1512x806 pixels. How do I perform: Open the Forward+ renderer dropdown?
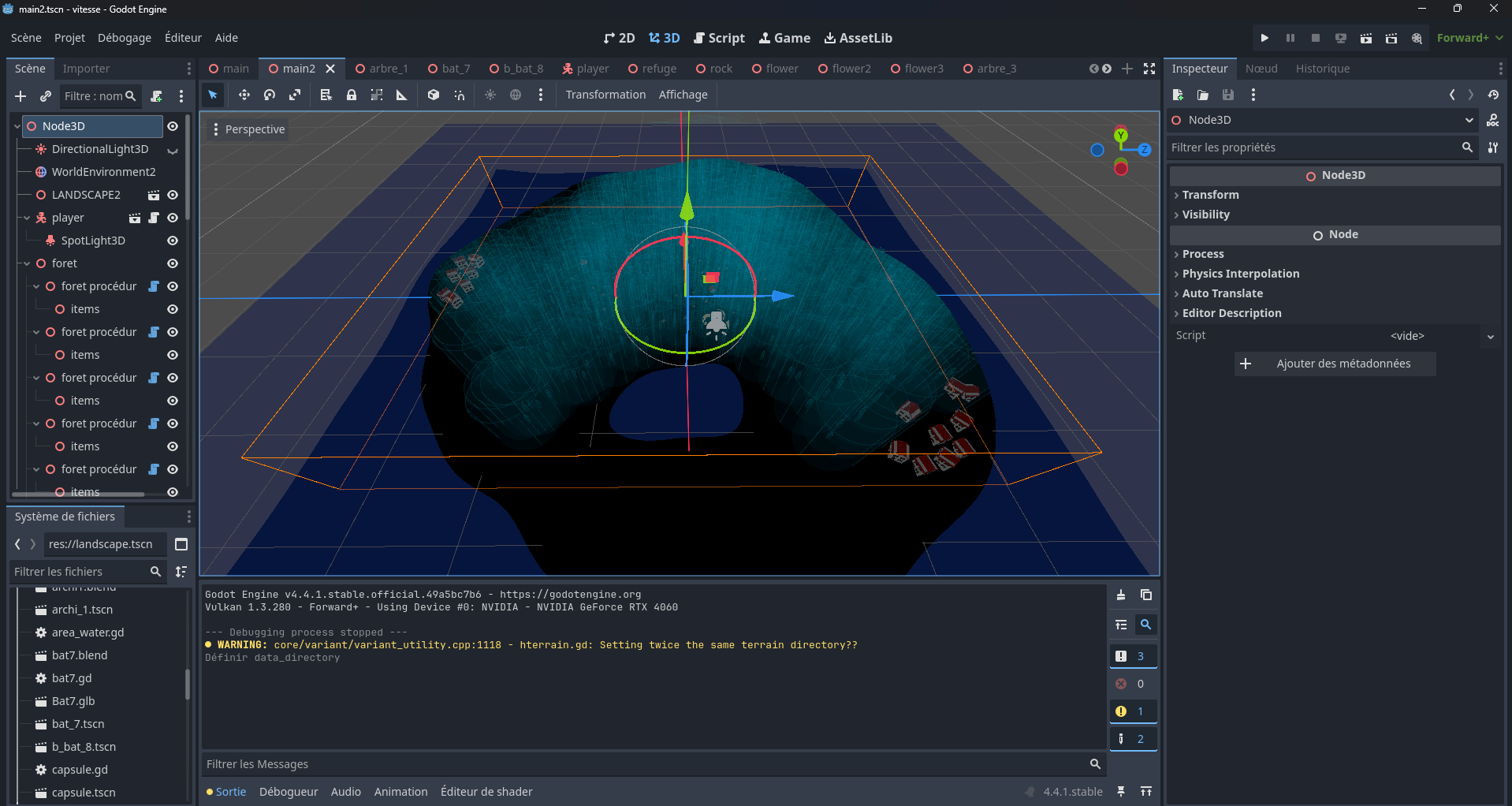tap(1468, 37)
